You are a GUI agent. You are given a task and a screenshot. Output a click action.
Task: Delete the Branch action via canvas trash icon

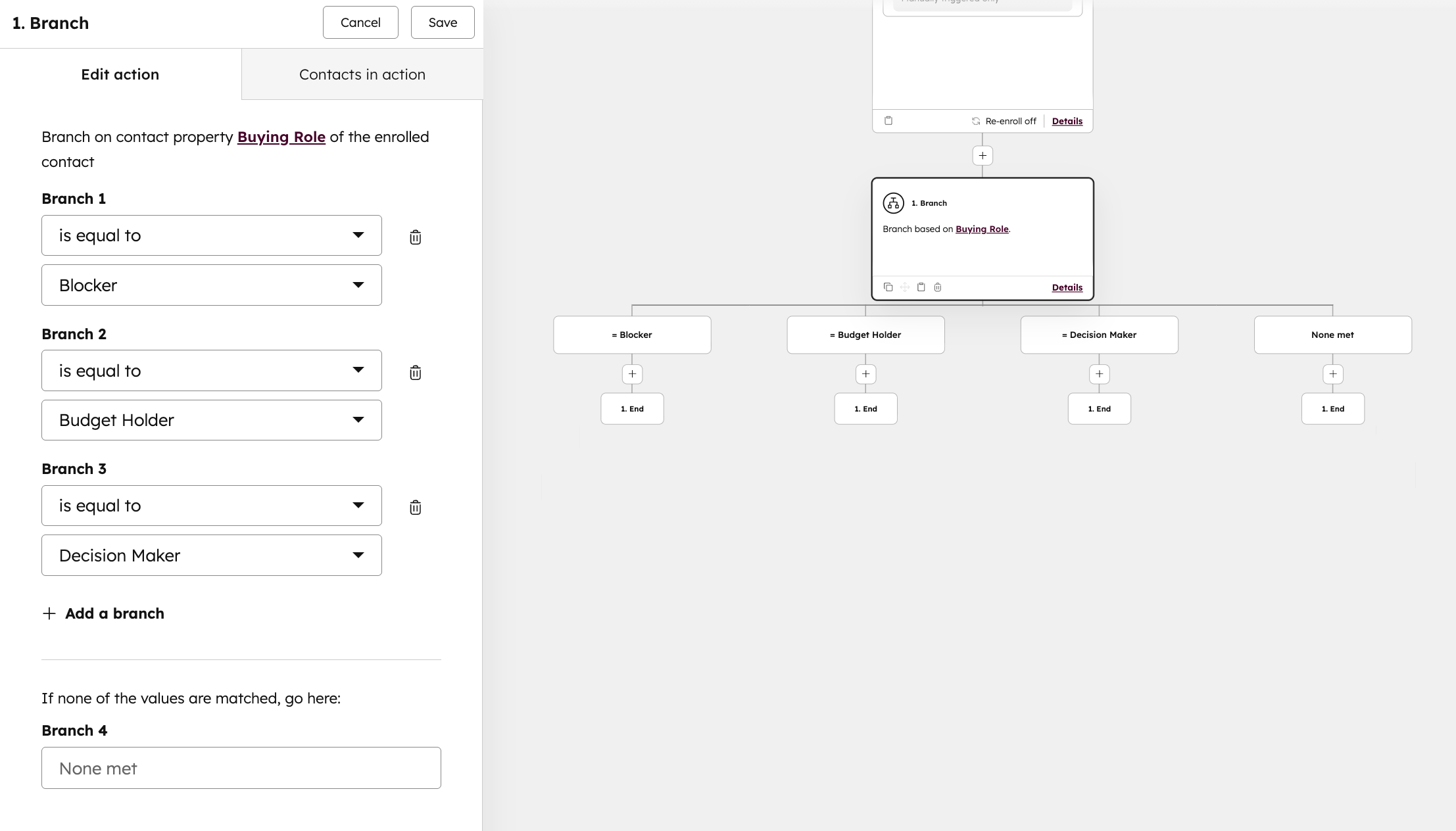pos(936,287)
